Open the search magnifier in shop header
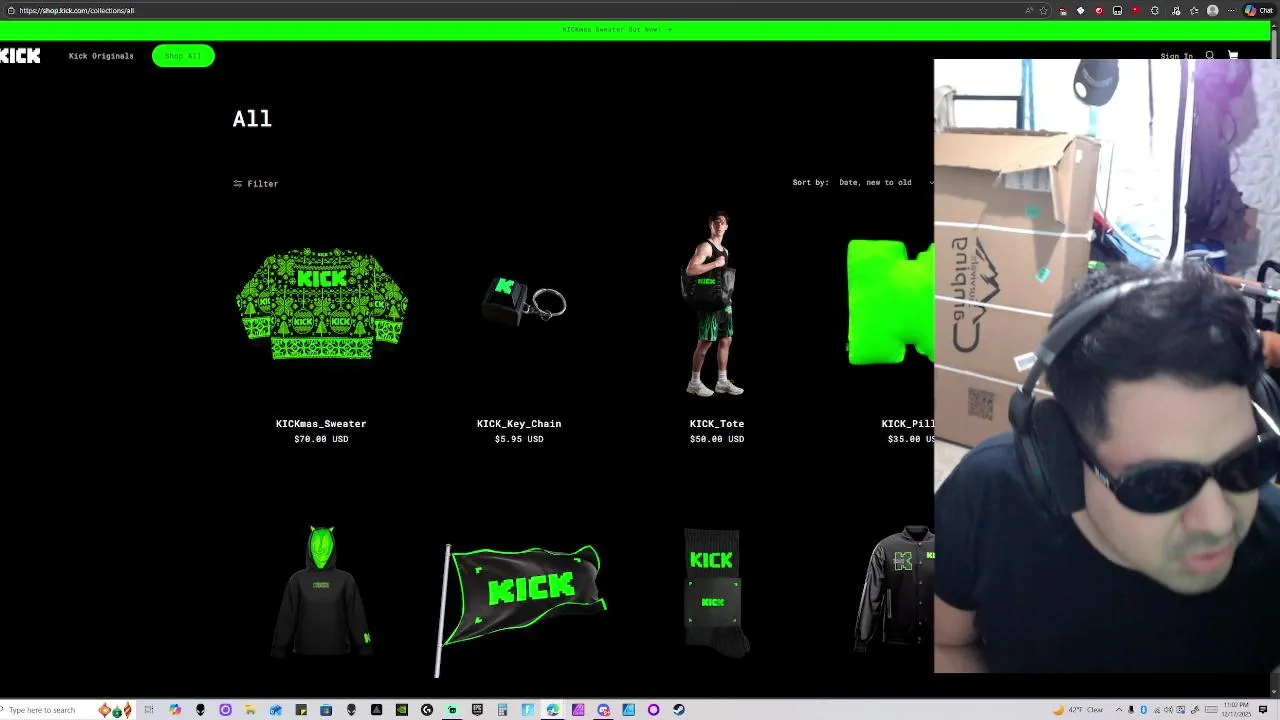1280x720 pixels. pyautogui.click(x=1210, y=56)
